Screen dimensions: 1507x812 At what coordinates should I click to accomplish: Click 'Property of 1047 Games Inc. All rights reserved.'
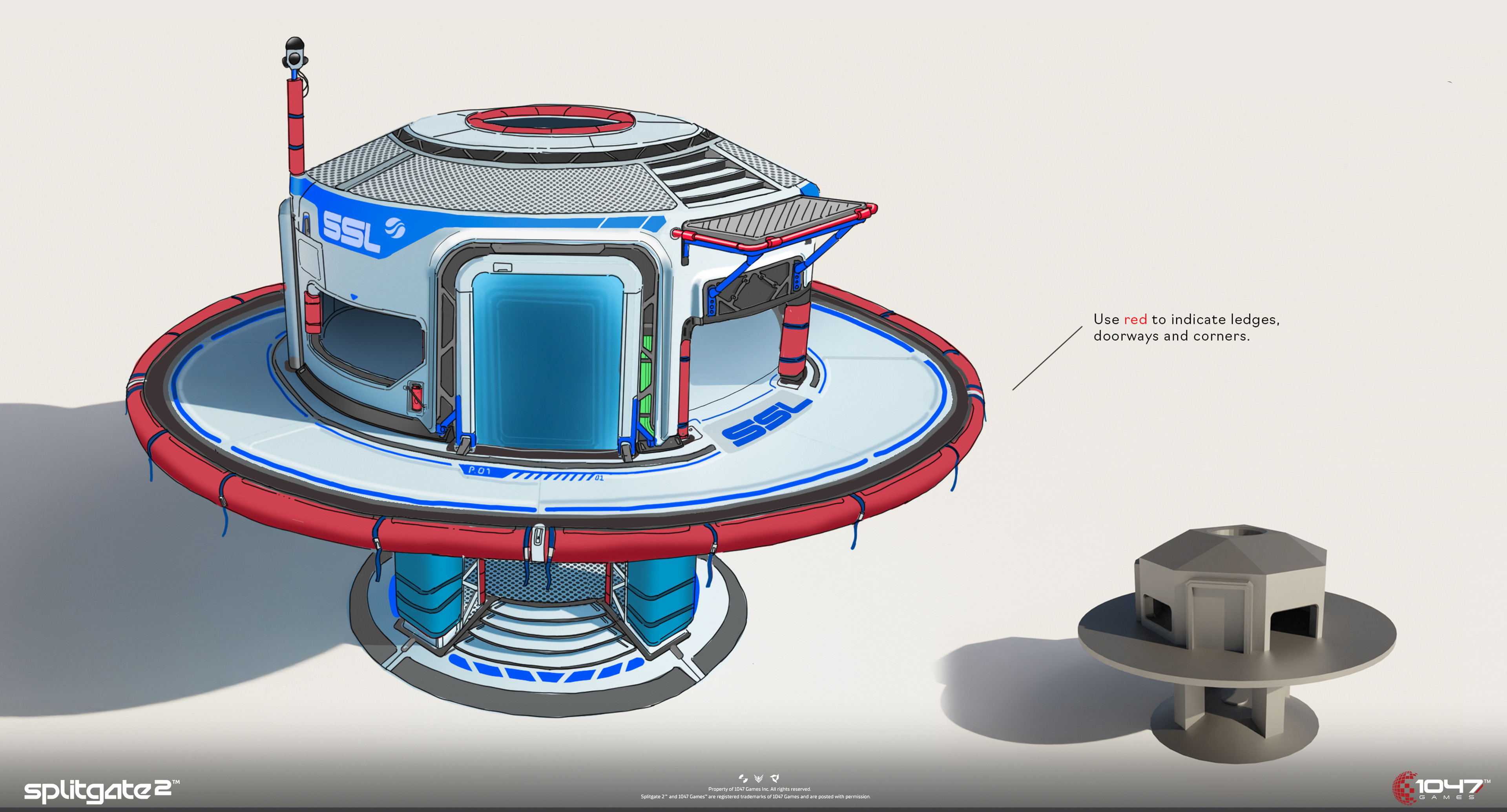pyautogui.click(x=759, y=788)
